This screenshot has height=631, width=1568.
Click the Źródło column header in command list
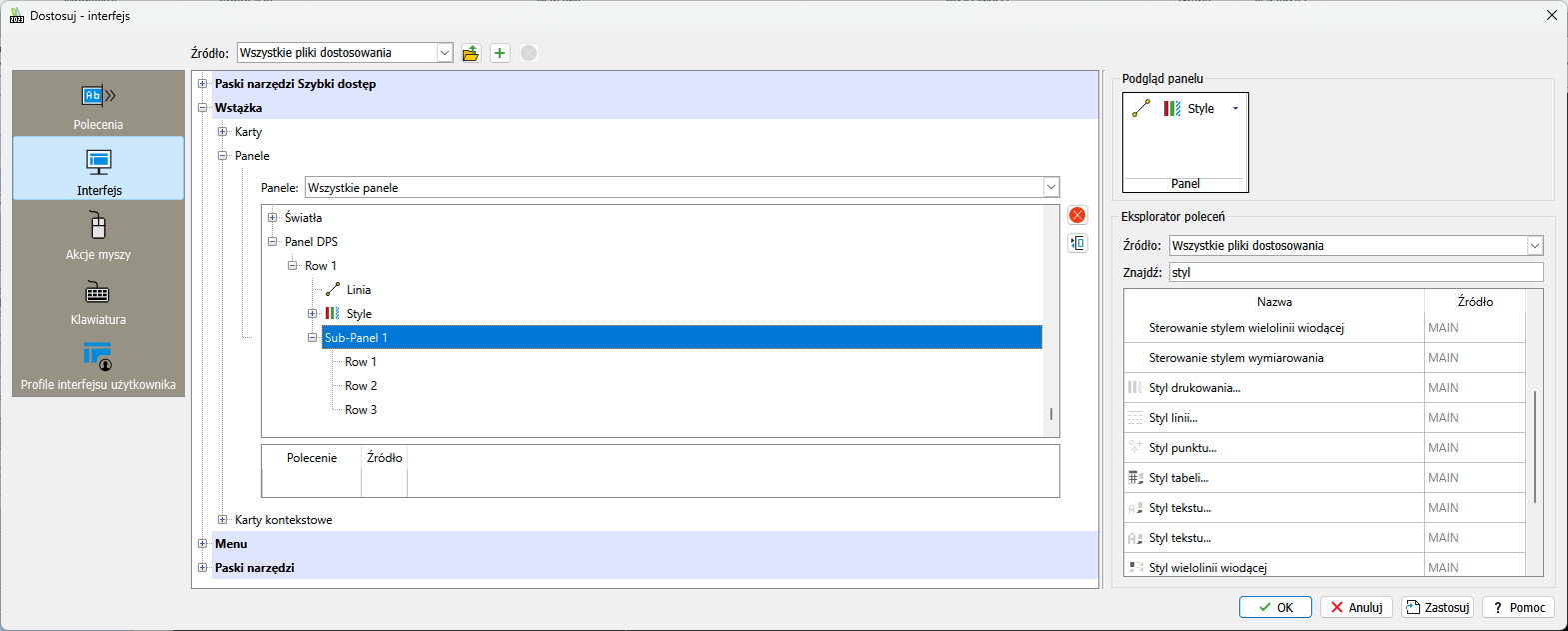pos(1475,301)
